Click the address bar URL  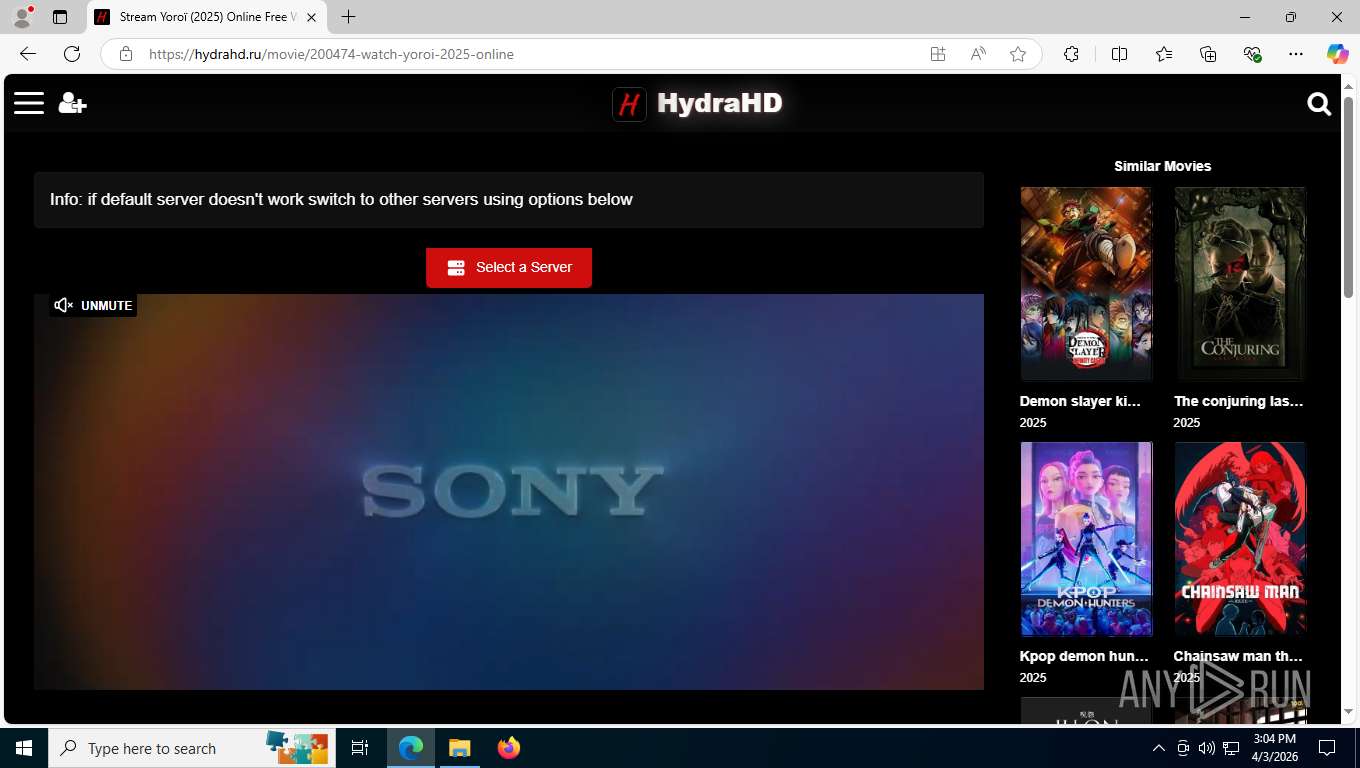pos(331,54)
